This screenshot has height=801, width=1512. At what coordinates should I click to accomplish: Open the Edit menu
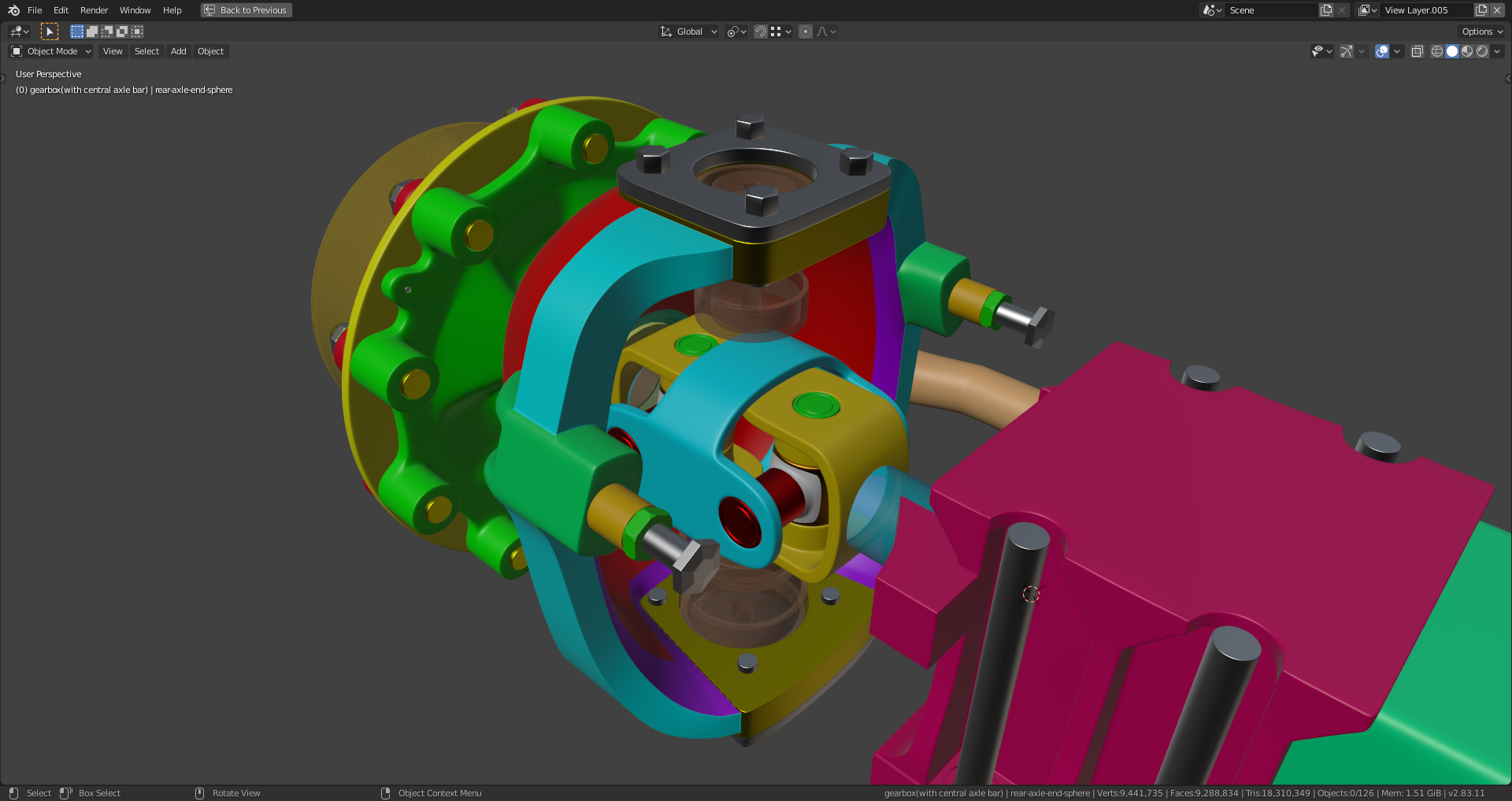[x=61, y=10]
